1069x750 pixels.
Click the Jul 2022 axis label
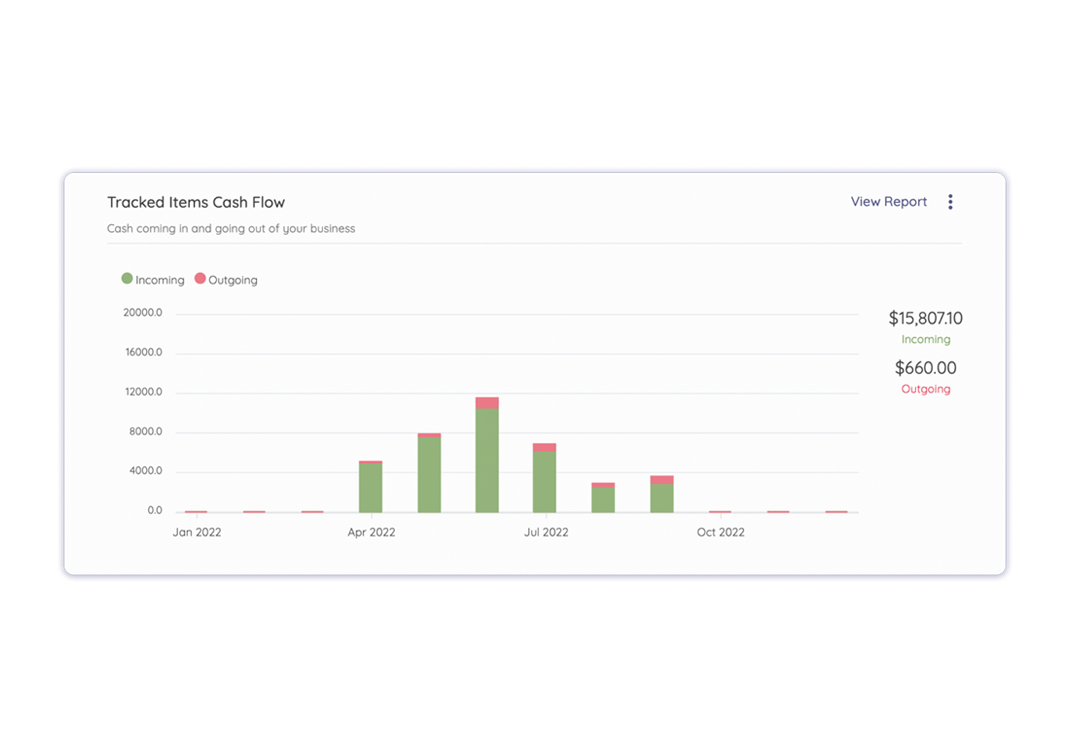coord(546,532)
